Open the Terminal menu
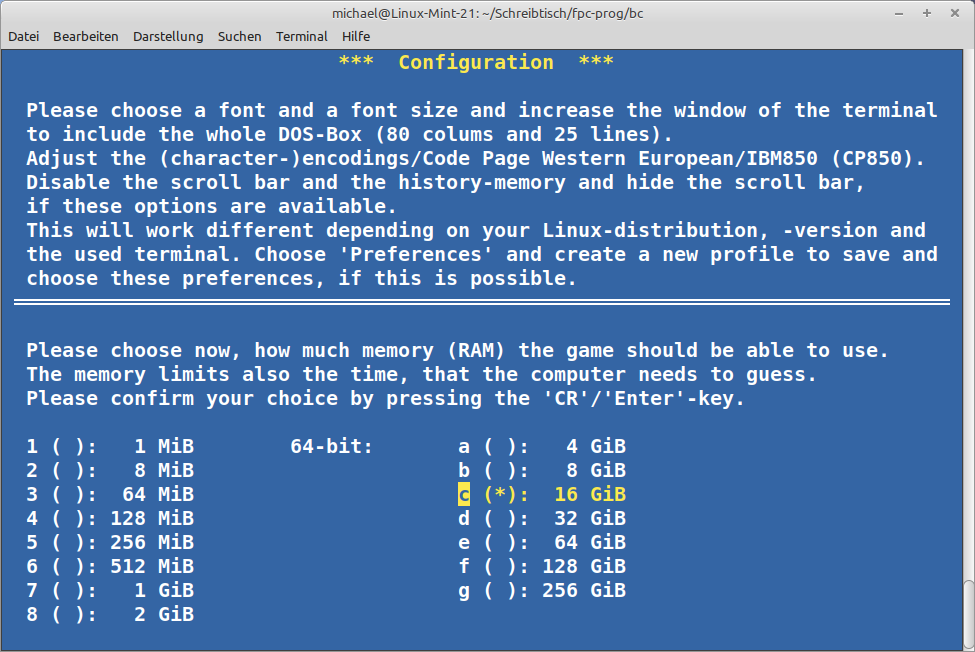The width and height of the screenshot is (975, 652). tap(301, 36)
